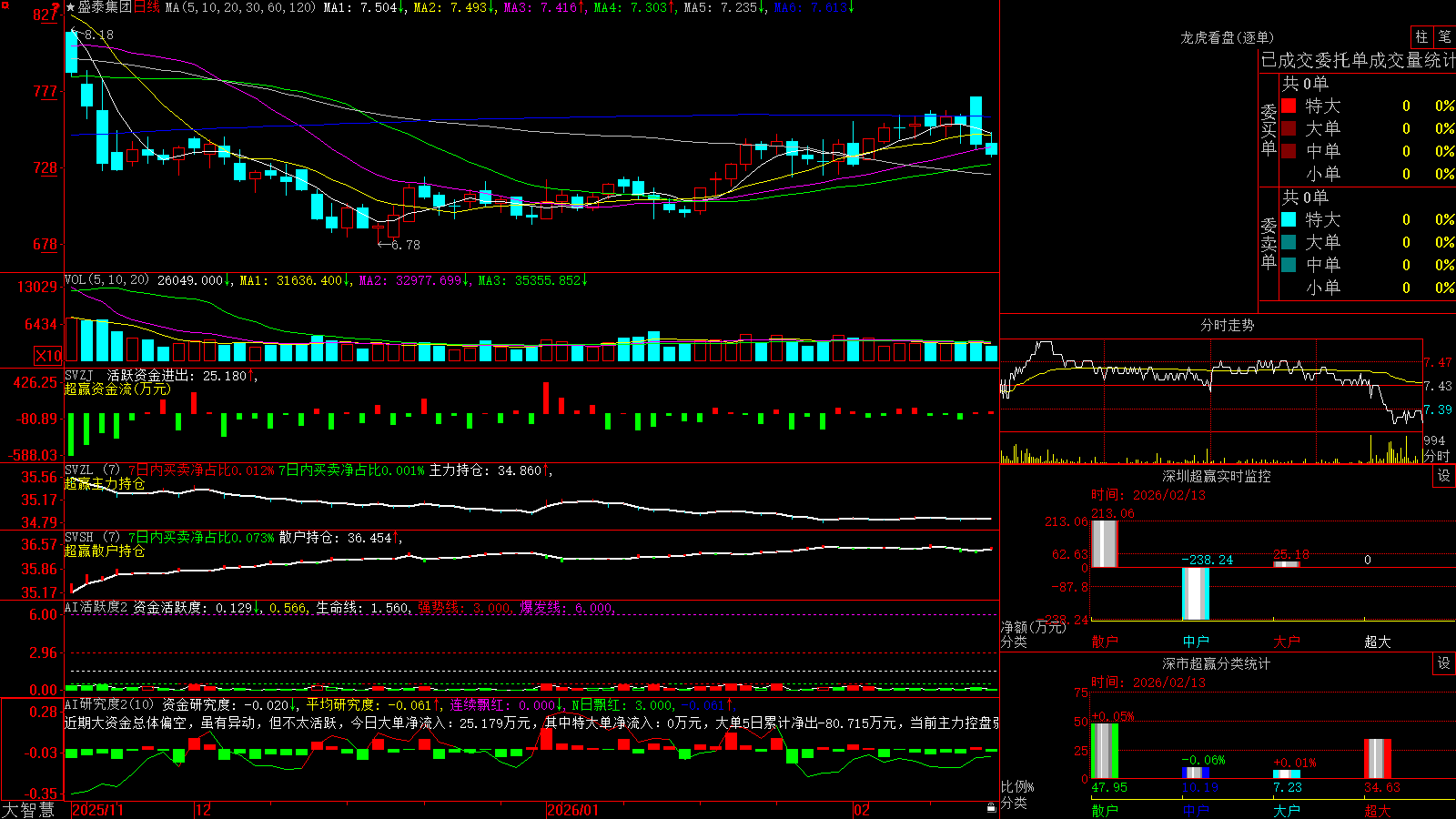Viewport: 1456px width, 819px height.
Task: Click the 超赢主力持仓 label
Action: [x=105, y=483]
